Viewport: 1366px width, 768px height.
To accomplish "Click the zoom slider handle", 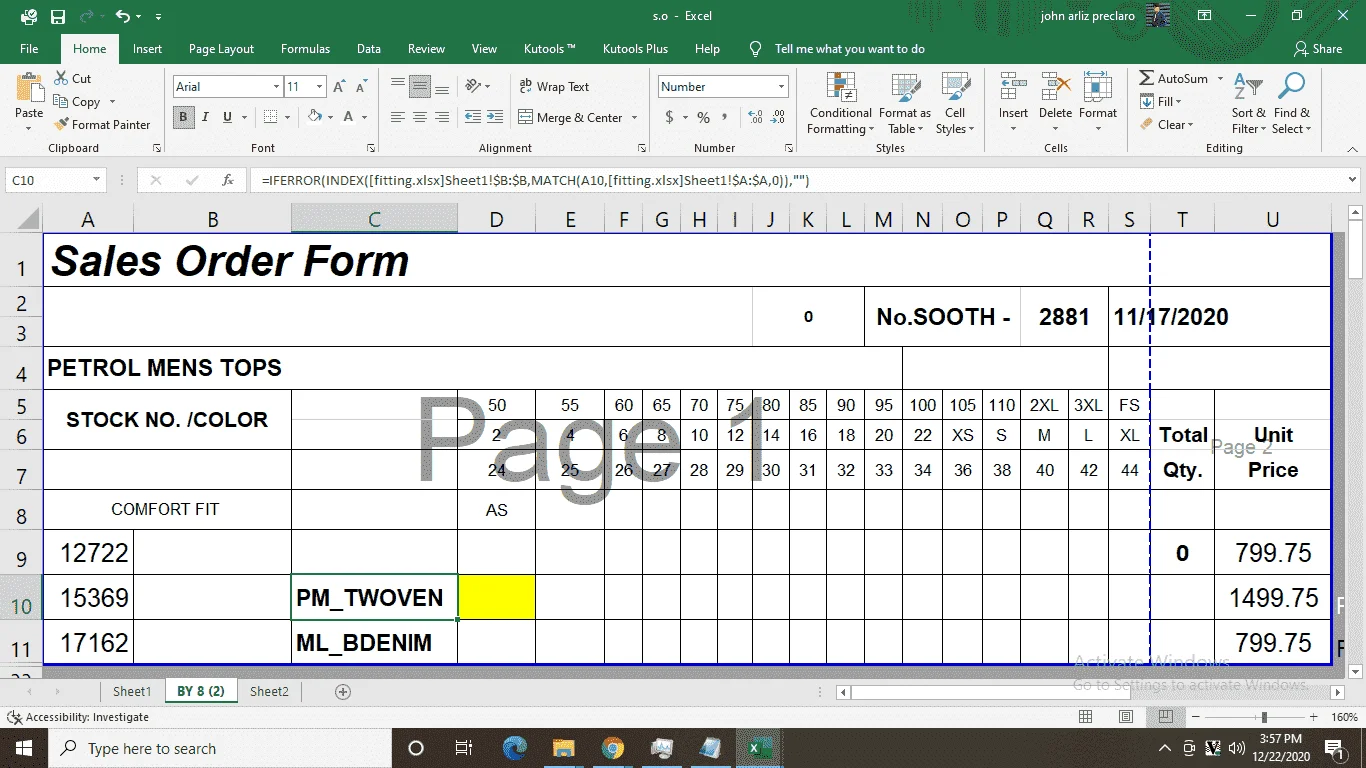I will tap(1265, 717).
